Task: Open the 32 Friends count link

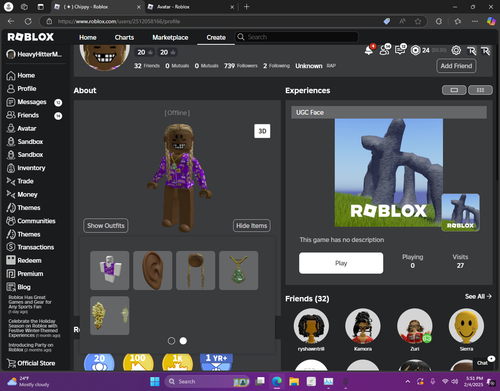Action: [x=147, y=66]
